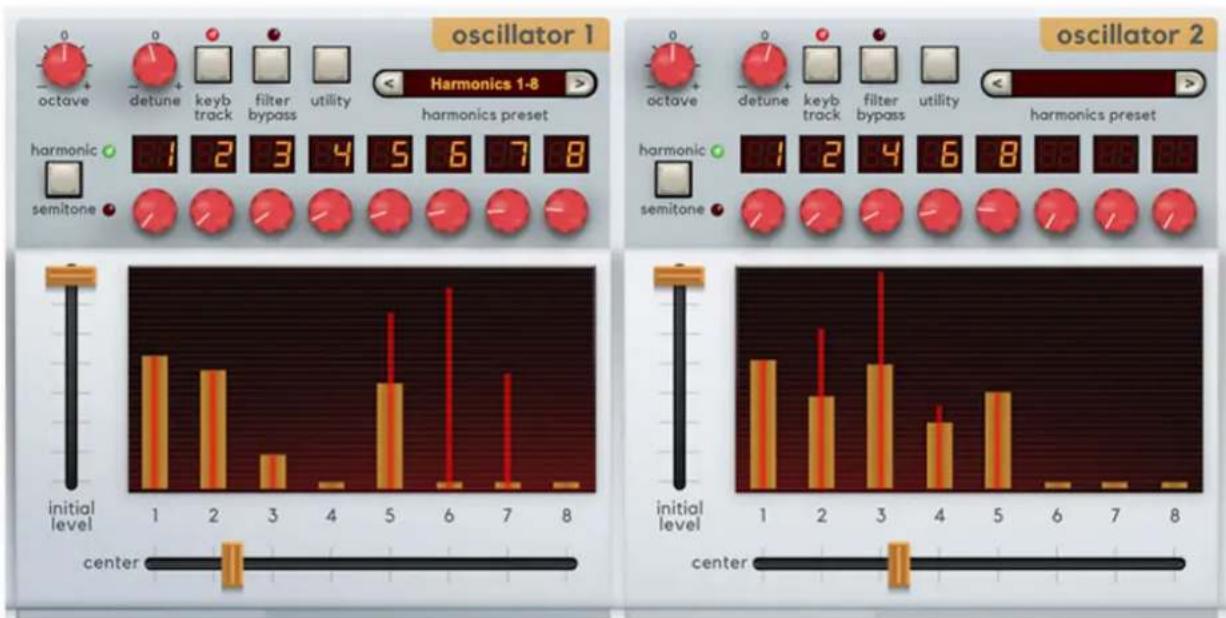Click oscillator 2 harmonic display showing 4
This screenshot has width=1226, height=618.
(x=881, y=156)
